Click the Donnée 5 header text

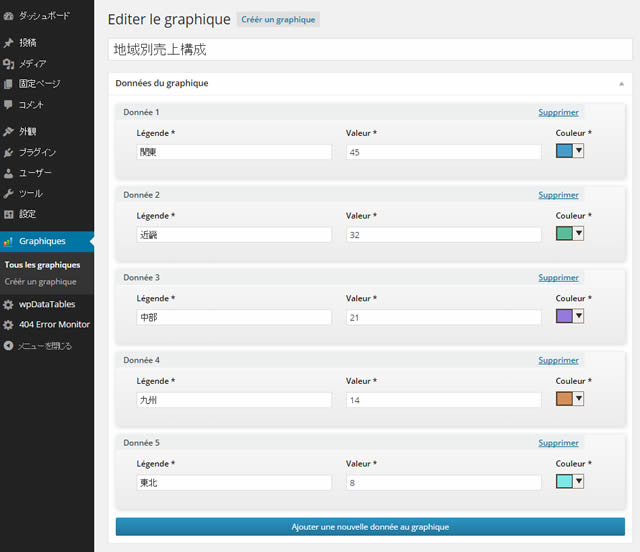point(141,443)
